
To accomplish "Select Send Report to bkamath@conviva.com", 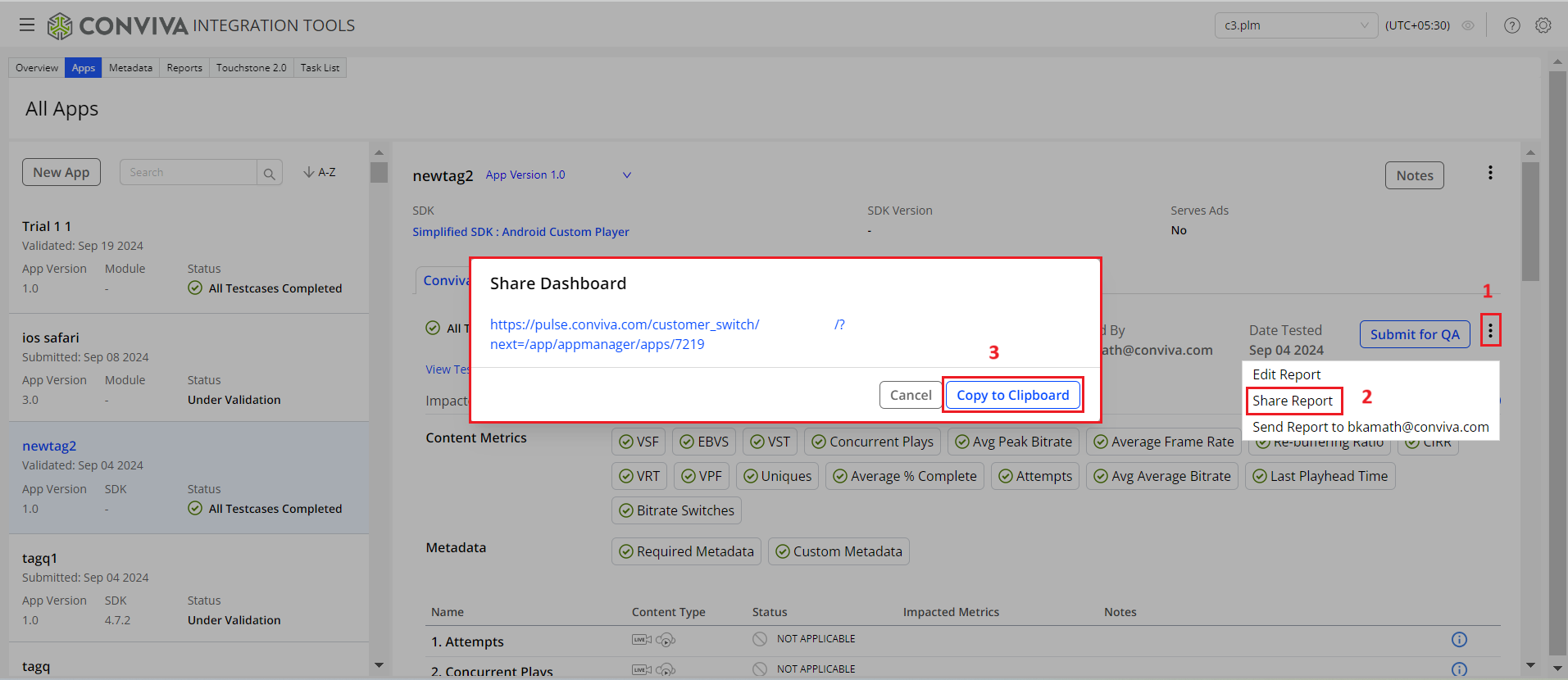I will [1370, 427].
